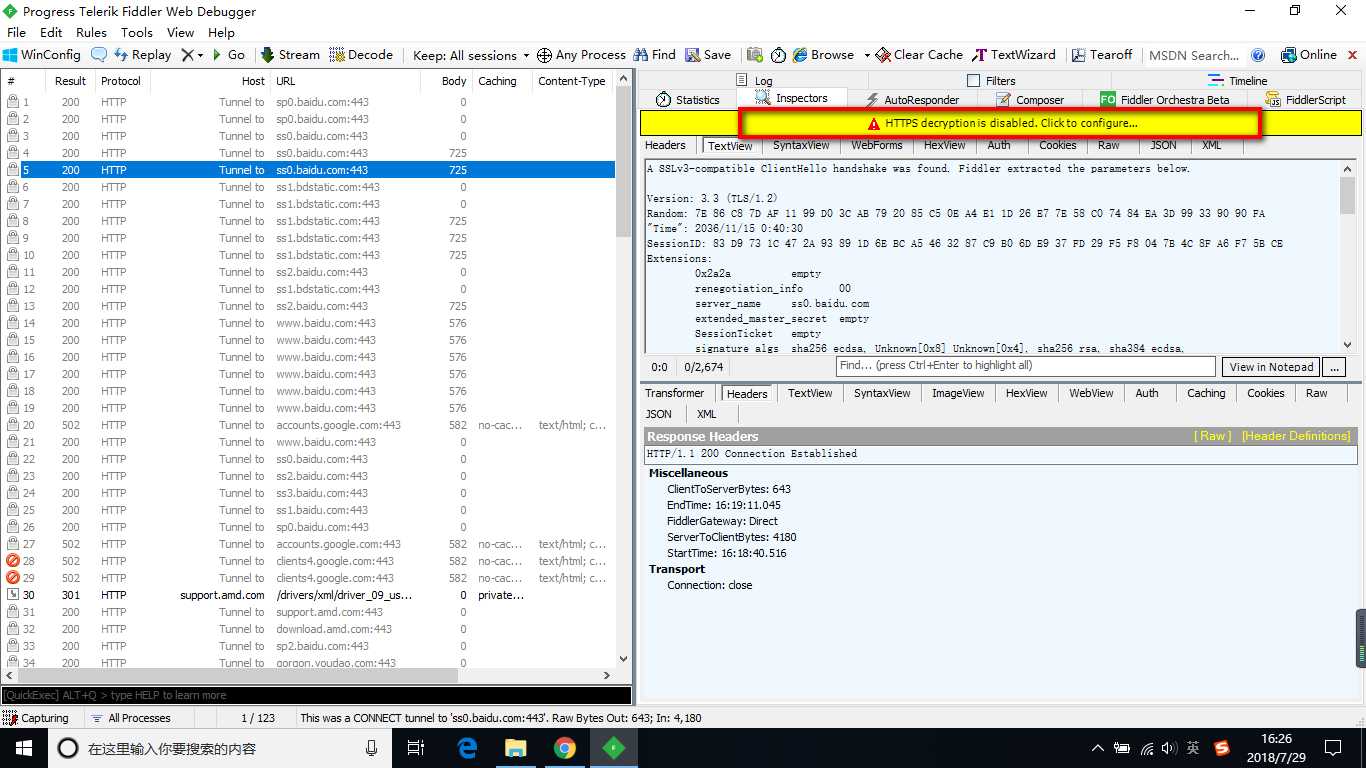Select the response Transformer tab
The width and height of the screenshot is (1366, 768).
pyautogui.click(x=674, y=393)
